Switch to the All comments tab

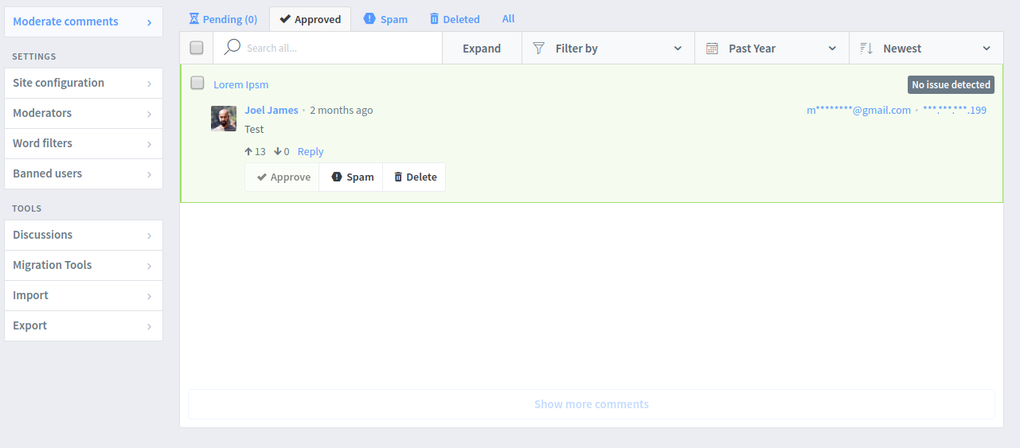pos(508,19)
